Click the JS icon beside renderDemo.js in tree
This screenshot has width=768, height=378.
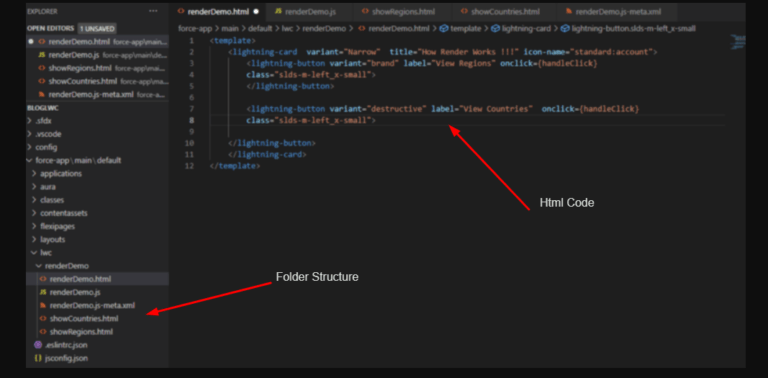(x=43, y=292)
